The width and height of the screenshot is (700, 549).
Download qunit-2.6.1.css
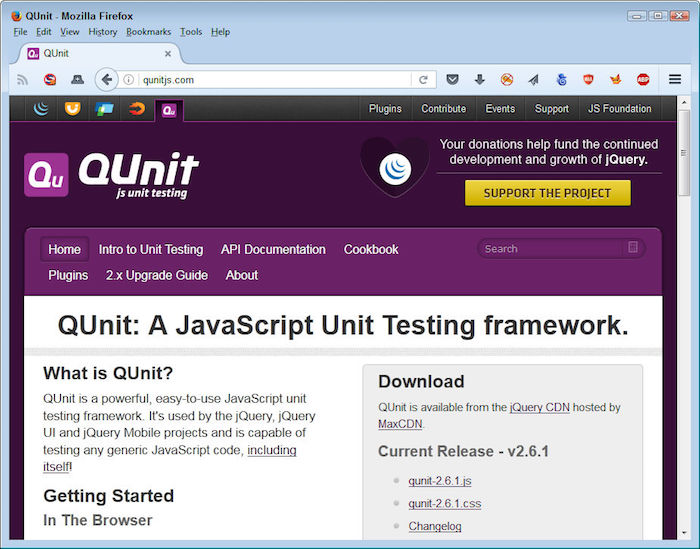445,503
